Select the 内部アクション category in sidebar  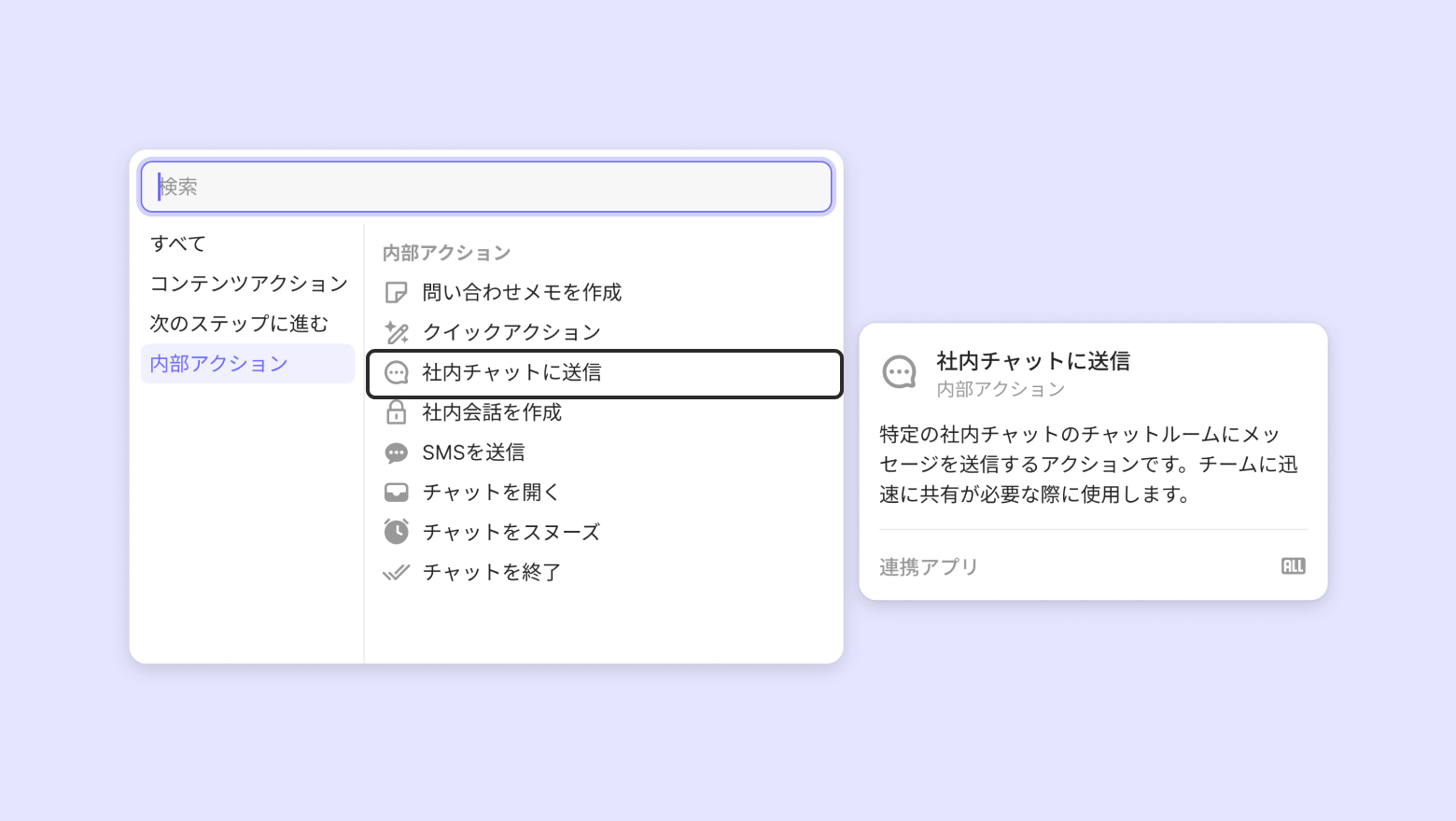[219, 364]
